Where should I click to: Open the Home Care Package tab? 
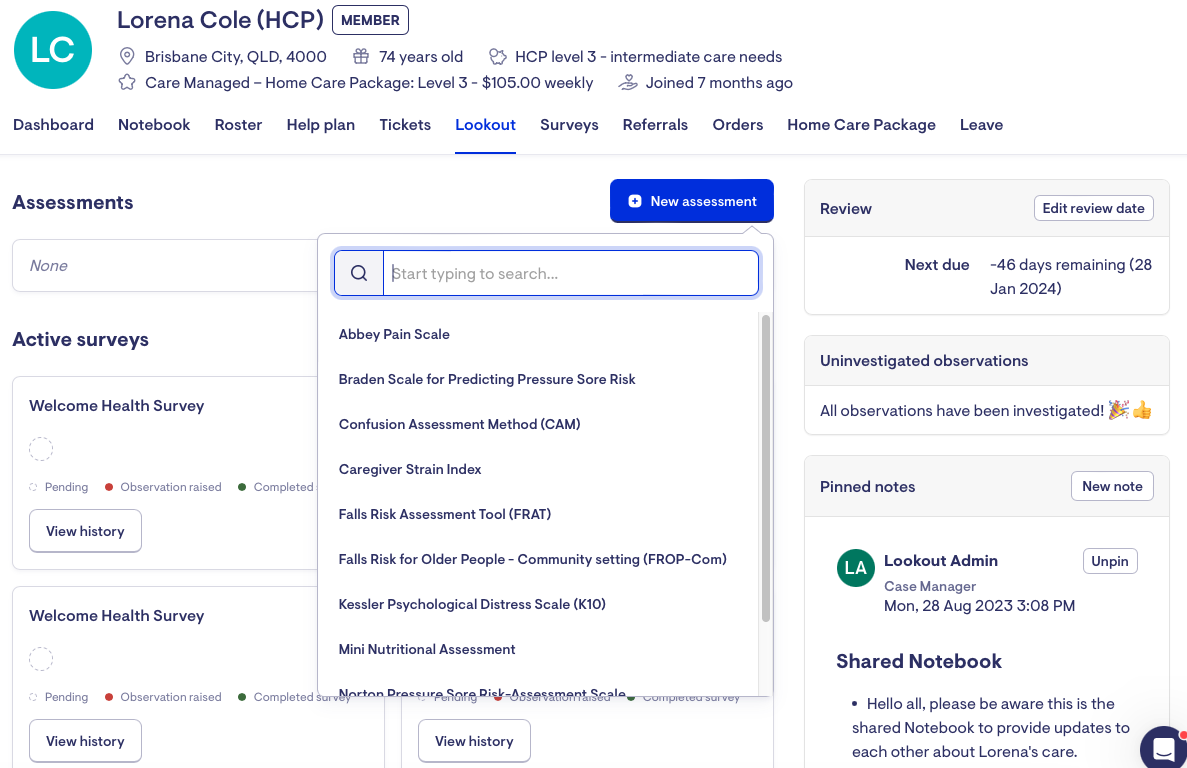click(861, 125)
